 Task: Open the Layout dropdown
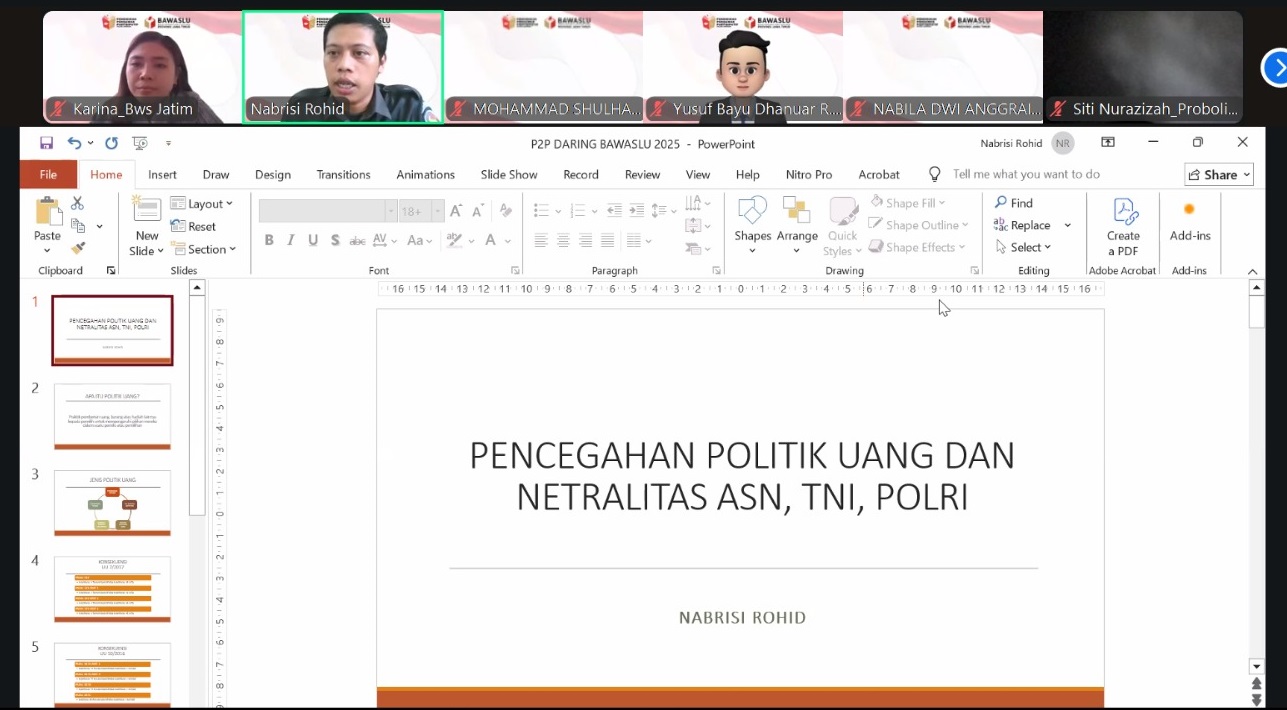coord(204,202)
